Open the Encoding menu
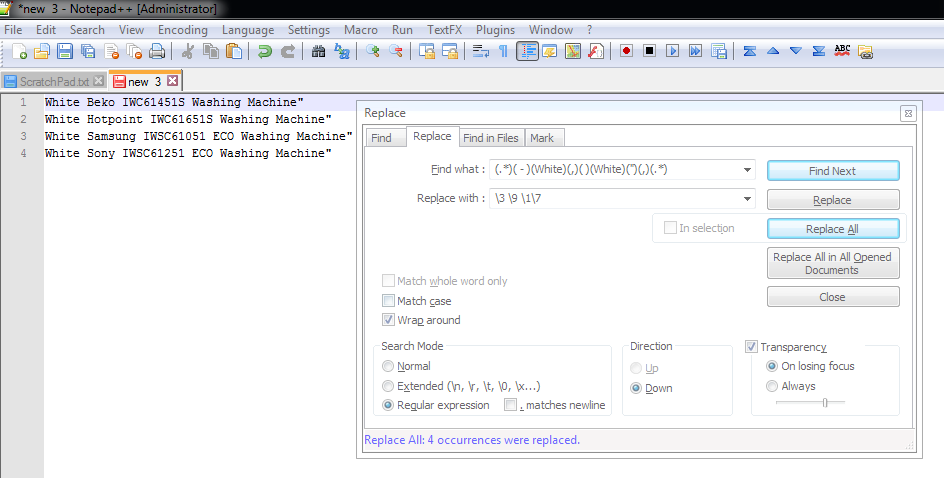The height and width of the screenshot is (478, 944). [182, 29]
